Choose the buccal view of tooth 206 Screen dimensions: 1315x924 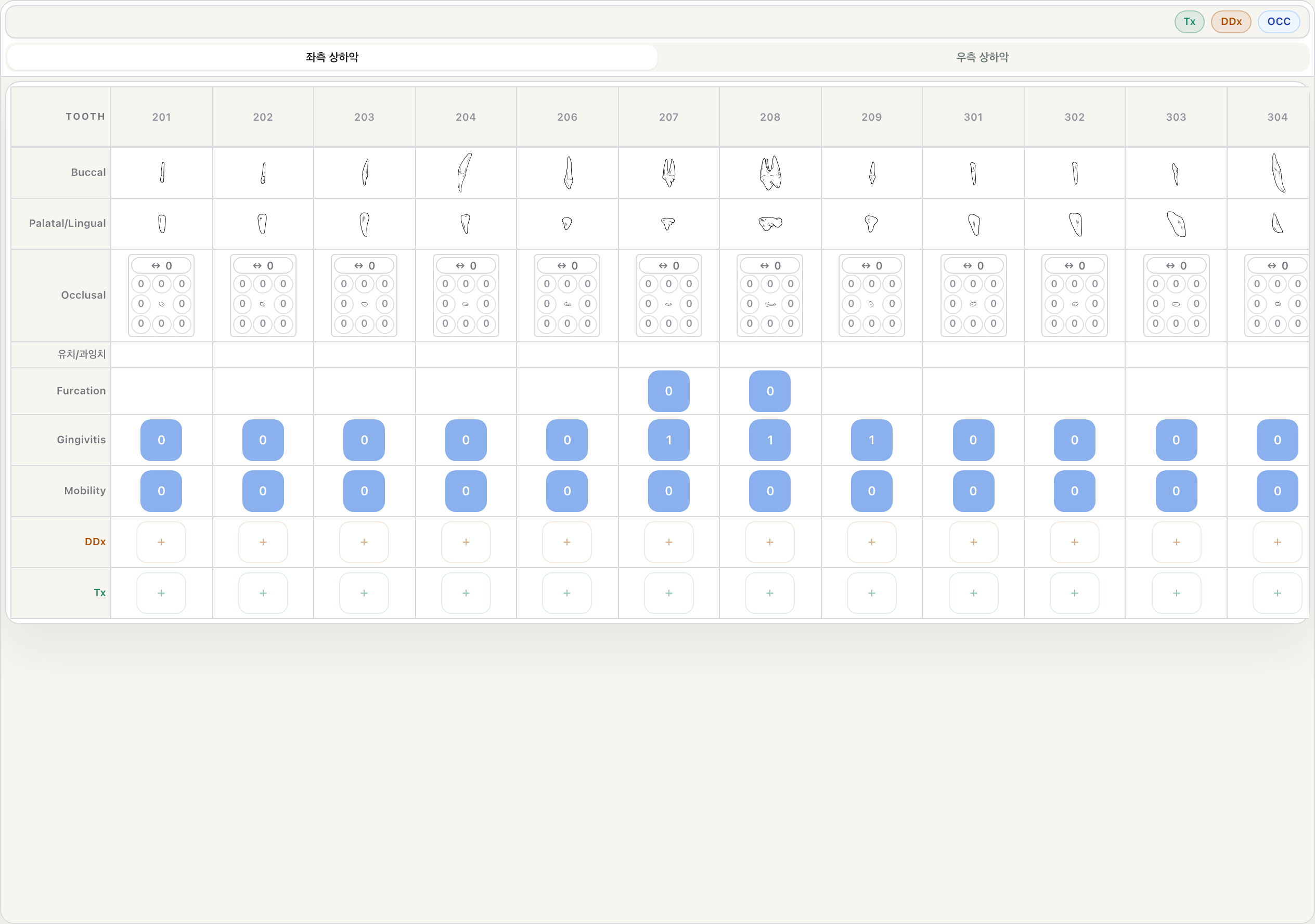[x=568, y=172]
